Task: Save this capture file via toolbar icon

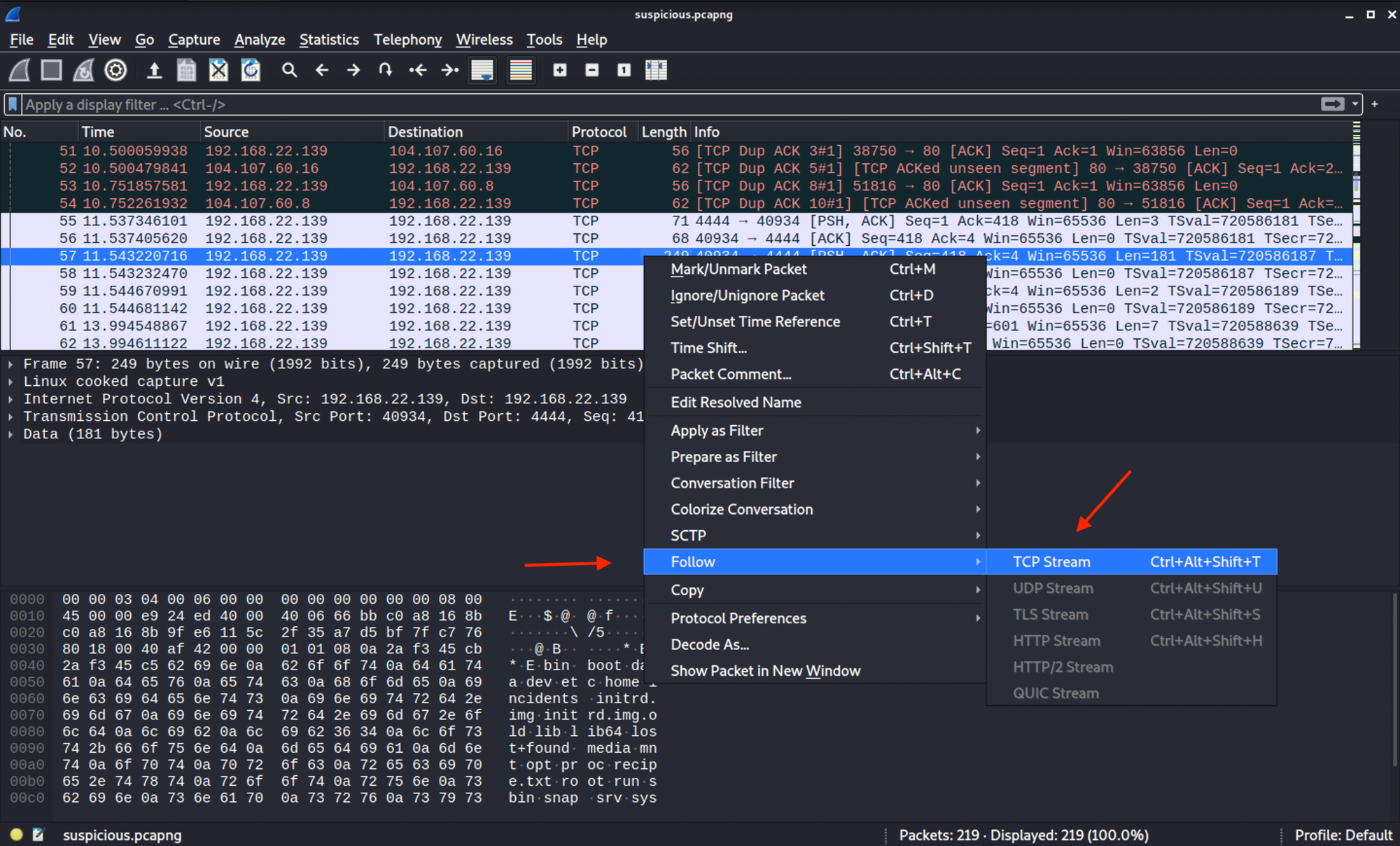Action: pyautogui.click(x=186, y=70)
